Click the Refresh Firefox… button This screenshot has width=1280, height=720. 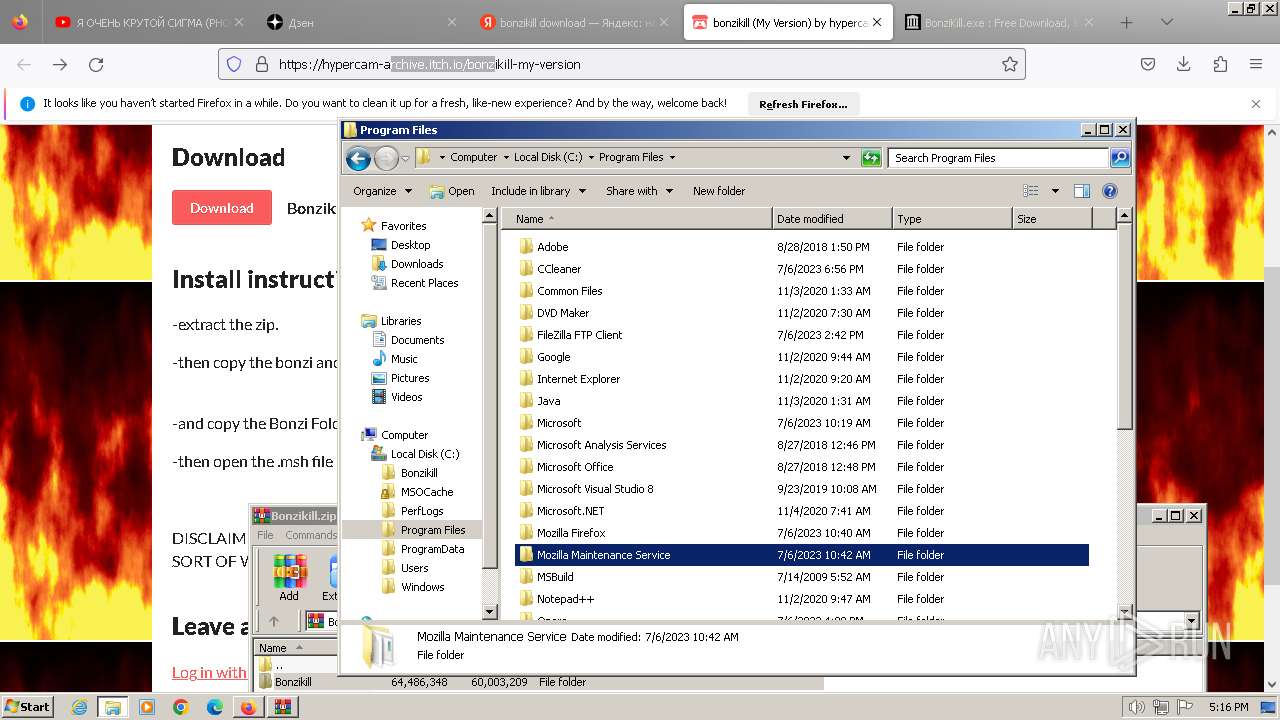(x=803, y=104)
